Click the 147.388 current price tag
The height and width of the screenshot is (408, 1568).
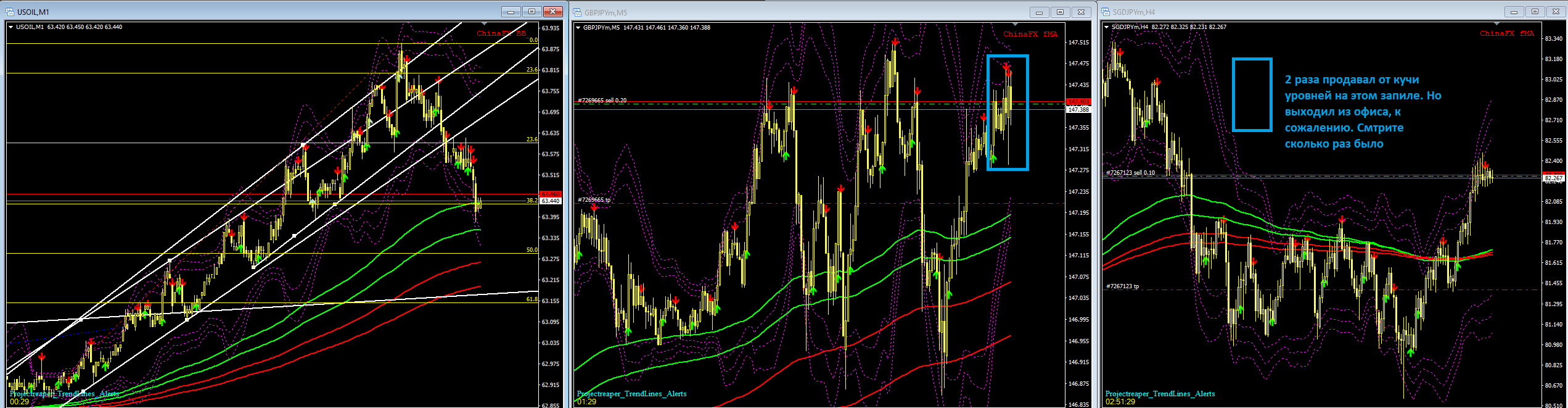[1079, 109]
